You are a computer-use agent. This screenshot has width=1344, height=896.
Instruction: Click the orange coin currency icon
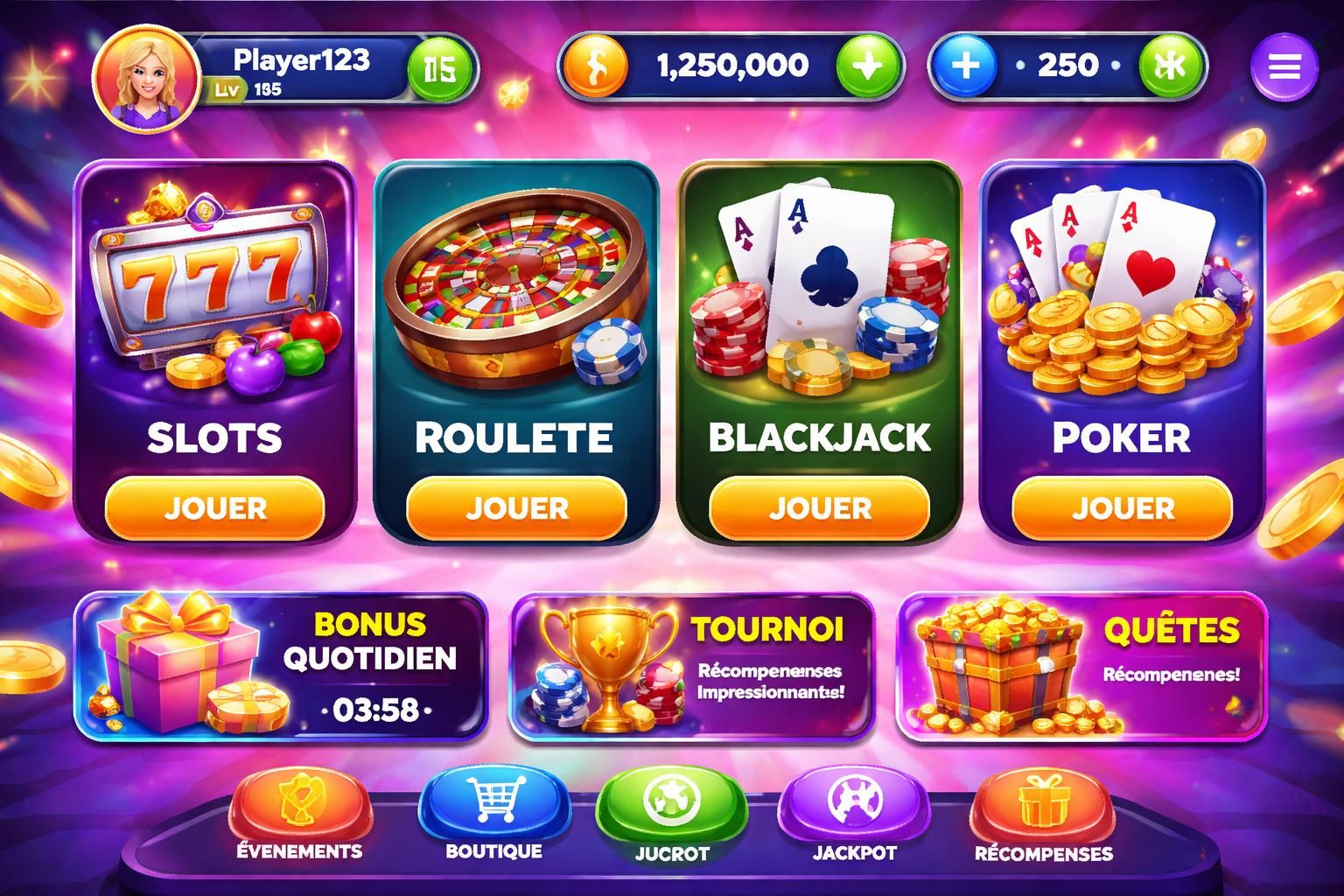(595, 66)
